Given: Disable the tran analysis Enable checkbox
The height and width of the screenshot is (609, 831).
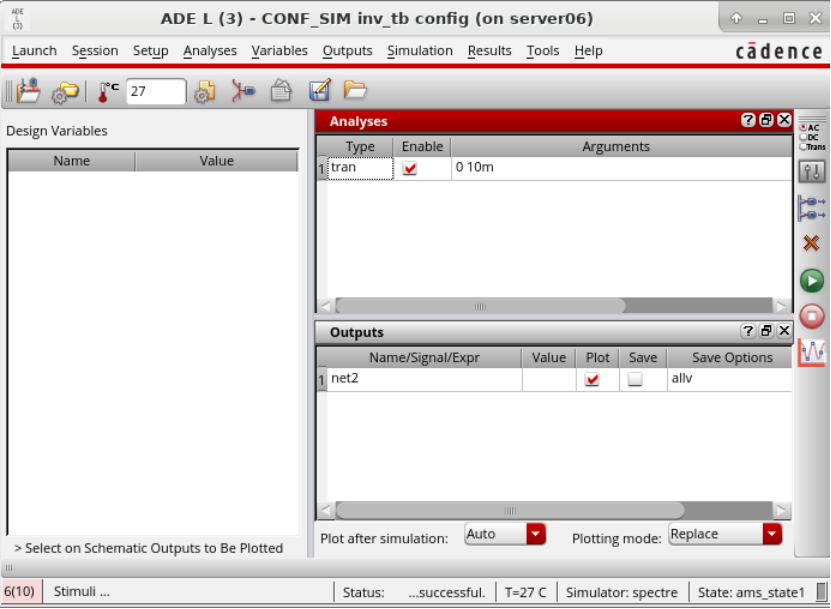Looking at the screenshot, I should tap(410, 169).
